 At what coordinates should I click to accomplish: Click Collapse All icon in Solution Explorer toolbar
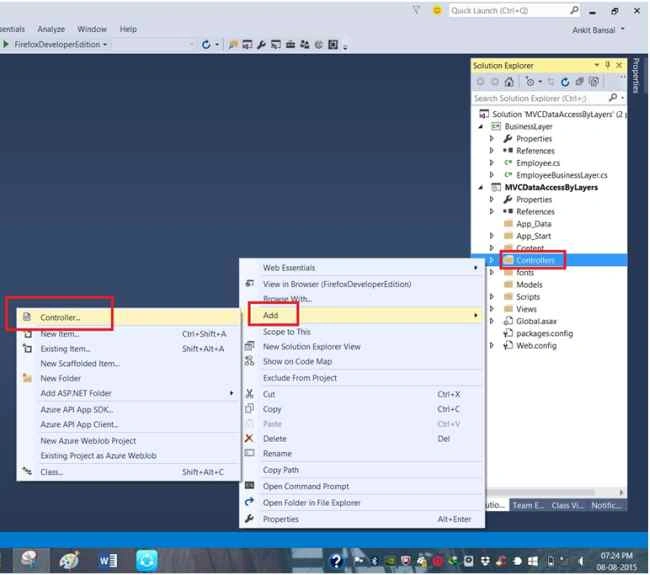pyautogui.click(x=579, y=82)
